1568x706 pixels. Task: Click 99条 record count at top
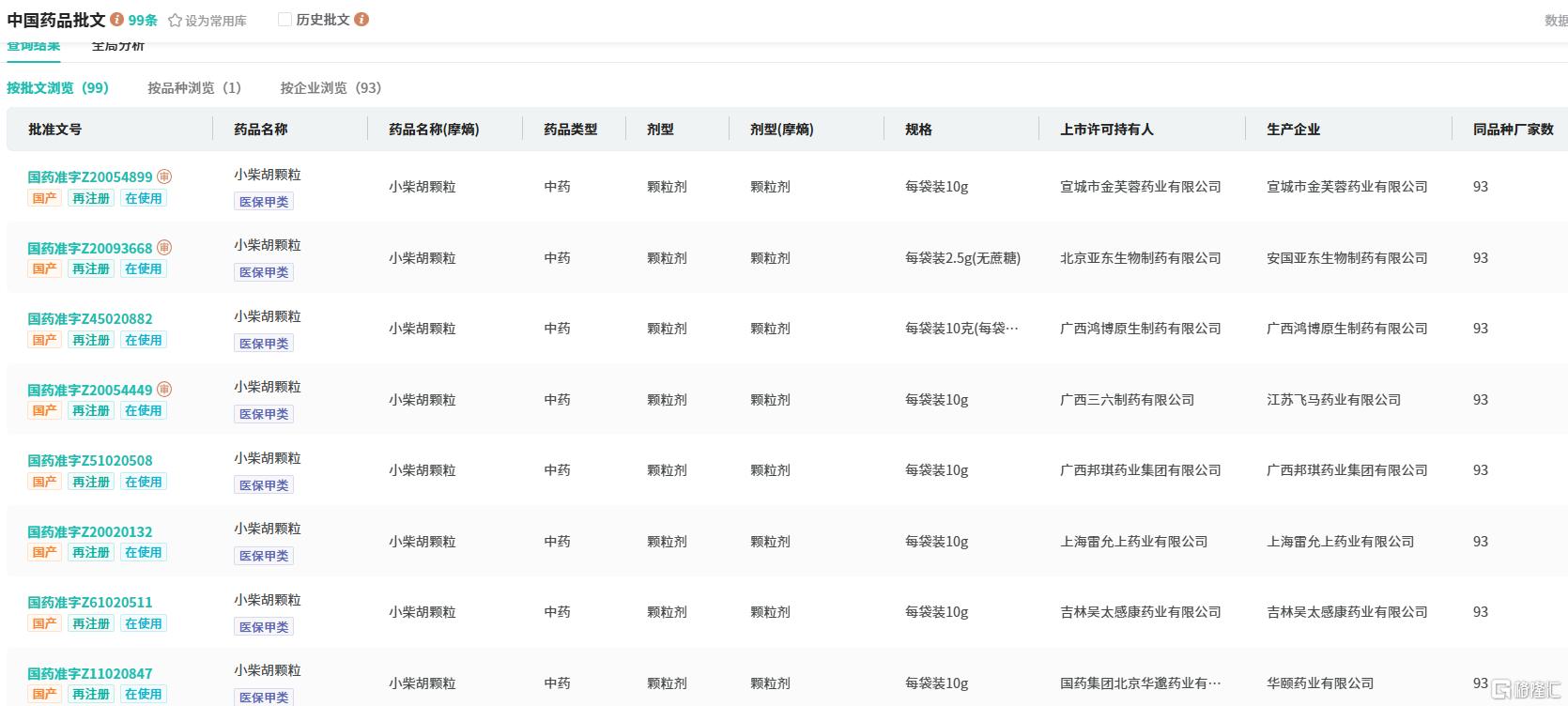coord(143,20)
